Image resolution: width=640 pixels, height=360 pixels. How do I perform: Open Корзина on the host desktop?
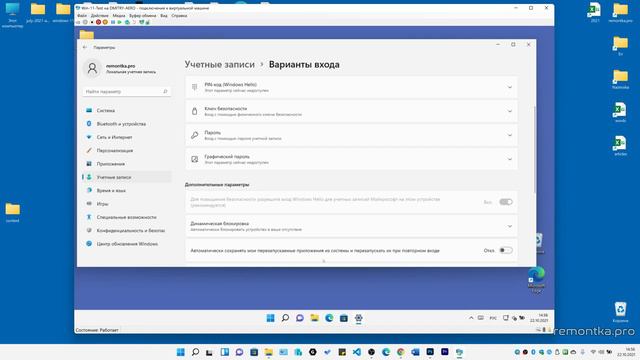click(x=620, y=312)
